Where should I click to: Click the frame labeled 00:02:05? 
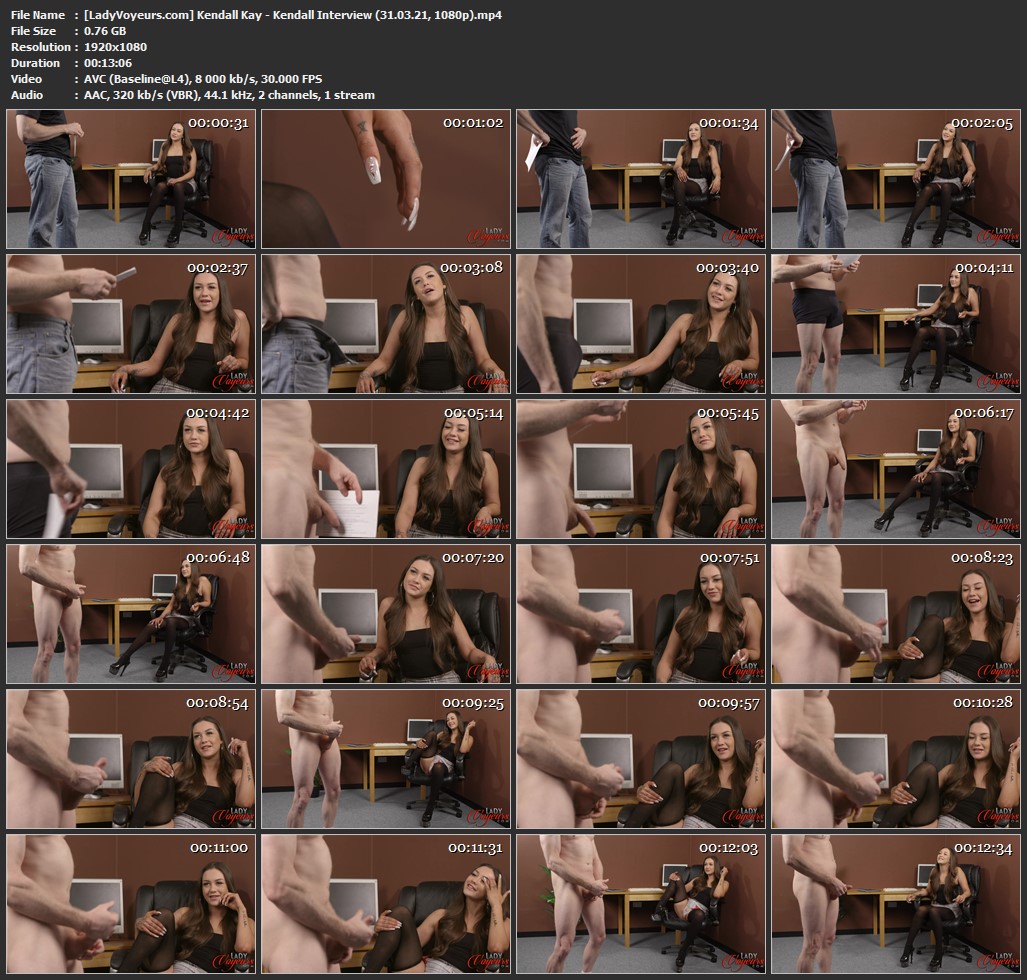point(896,178)
